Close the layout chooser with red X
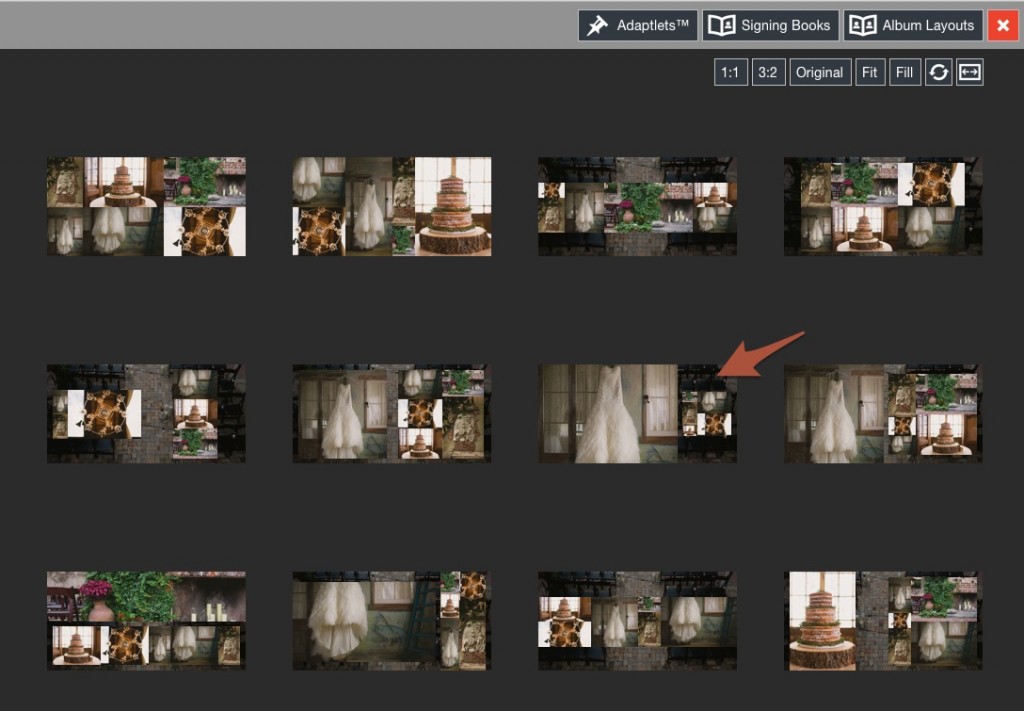The width and height of the screenshot is (1024, 711). coord(1003,25)
